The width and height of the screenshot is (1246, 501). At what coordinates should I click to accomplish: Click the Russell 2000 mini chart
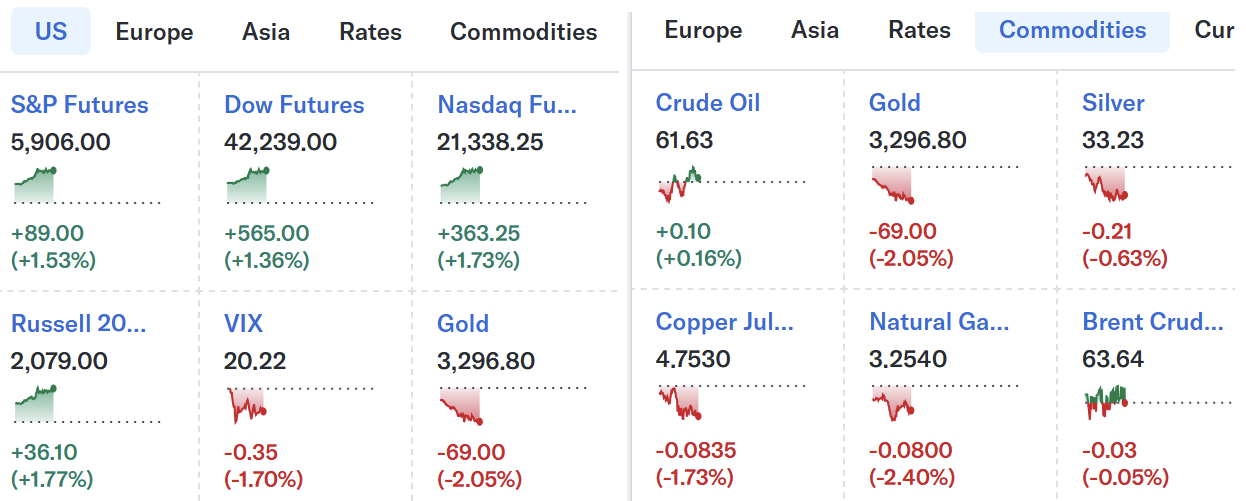click(87, 405)
